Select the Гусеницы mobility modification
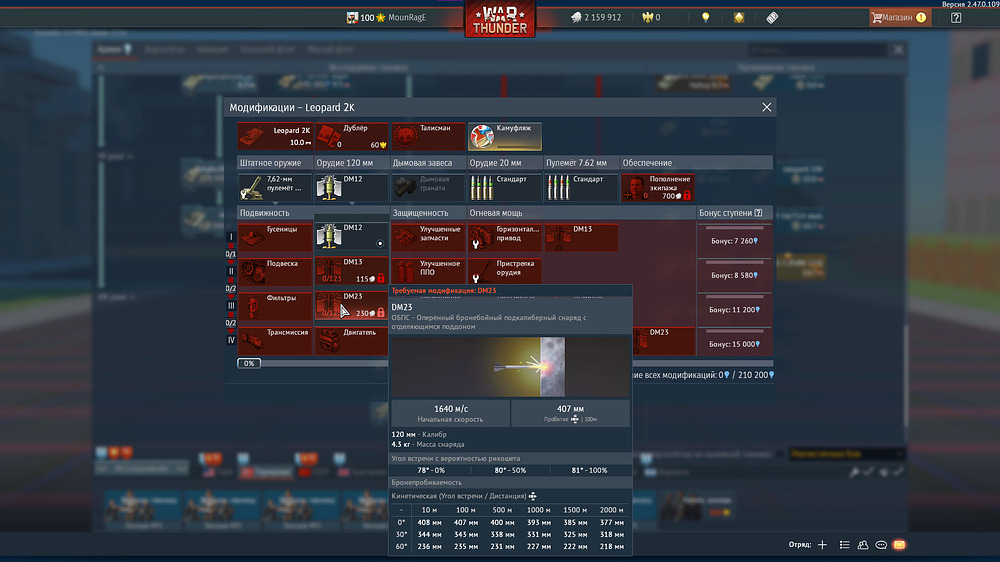1000x562 pixels. (x=275, y=237)
